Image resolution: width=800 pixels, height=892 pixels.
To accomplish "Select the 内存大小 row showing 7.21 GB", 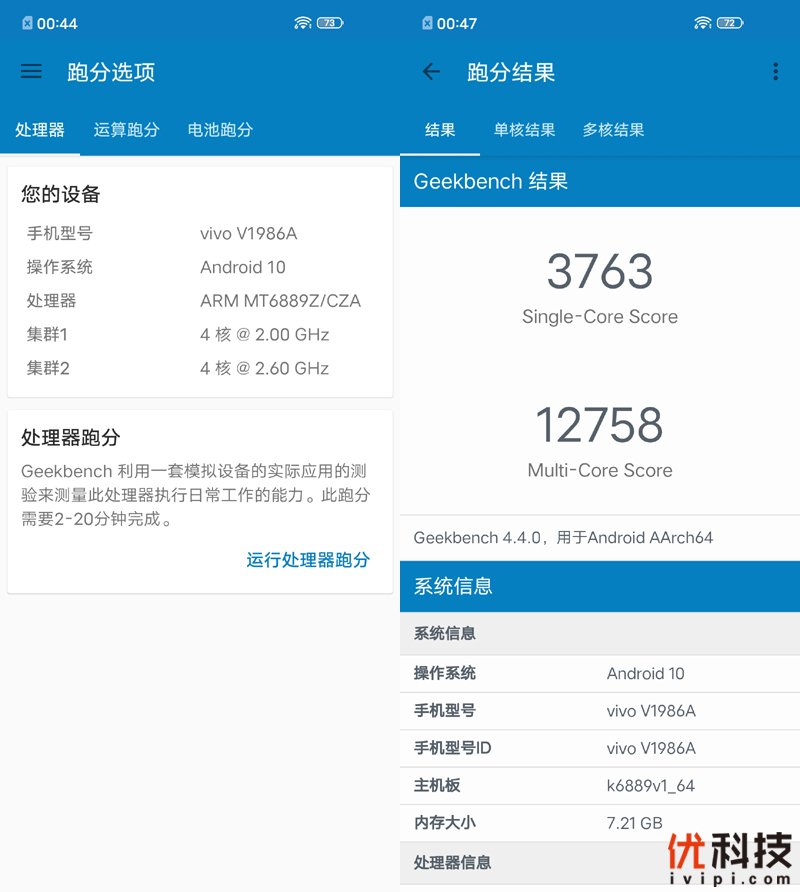I will (x=599, y=823).
